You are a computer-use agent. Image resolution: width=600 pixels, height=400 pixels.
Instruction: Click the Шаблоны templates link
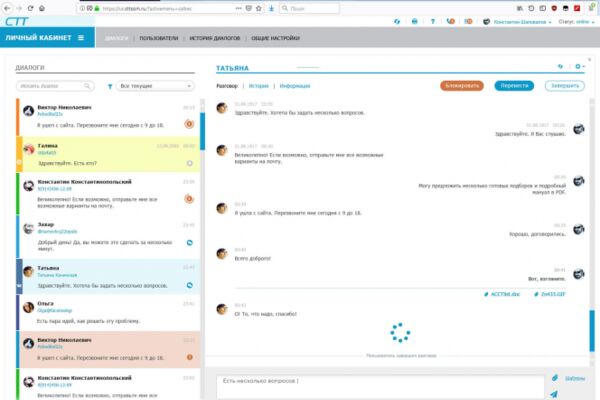point(575,379)
